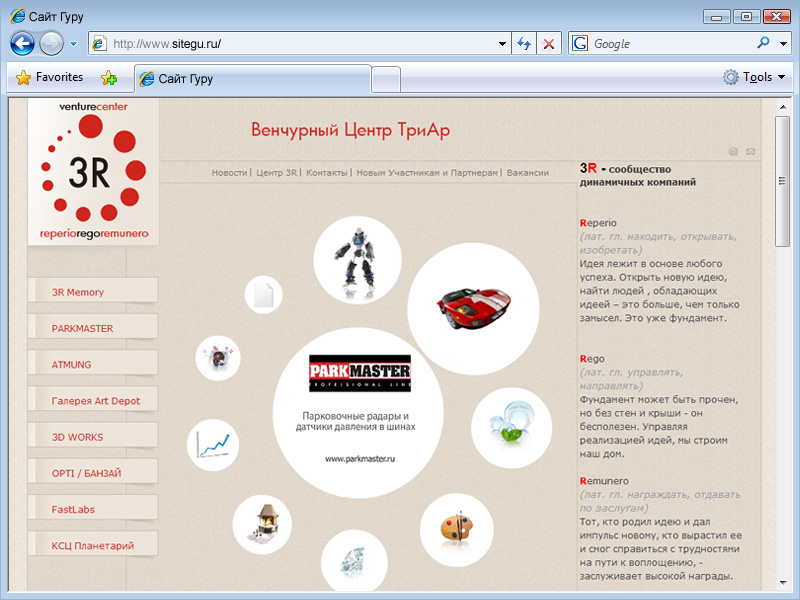This screenshot has height=600, width=800.
Task: Click the scrollbar down arrow
Action: [x=783, y=583]
